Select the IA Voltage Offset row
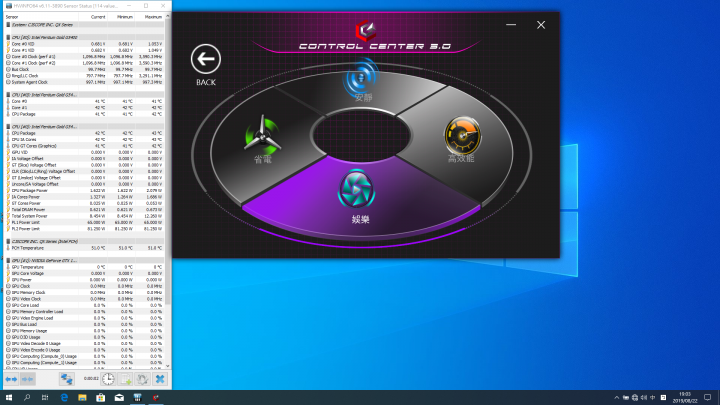The height and width of the screenshot is (405, 720). pos(84,158)
